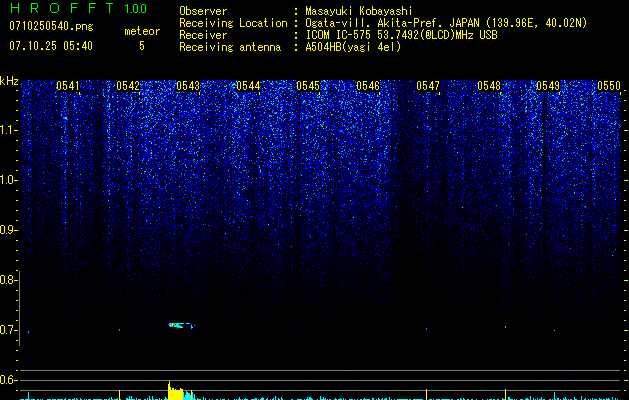Click the 0549 time marker
The height and width of the screenshot is (400, 629).
tap(548, 86)
